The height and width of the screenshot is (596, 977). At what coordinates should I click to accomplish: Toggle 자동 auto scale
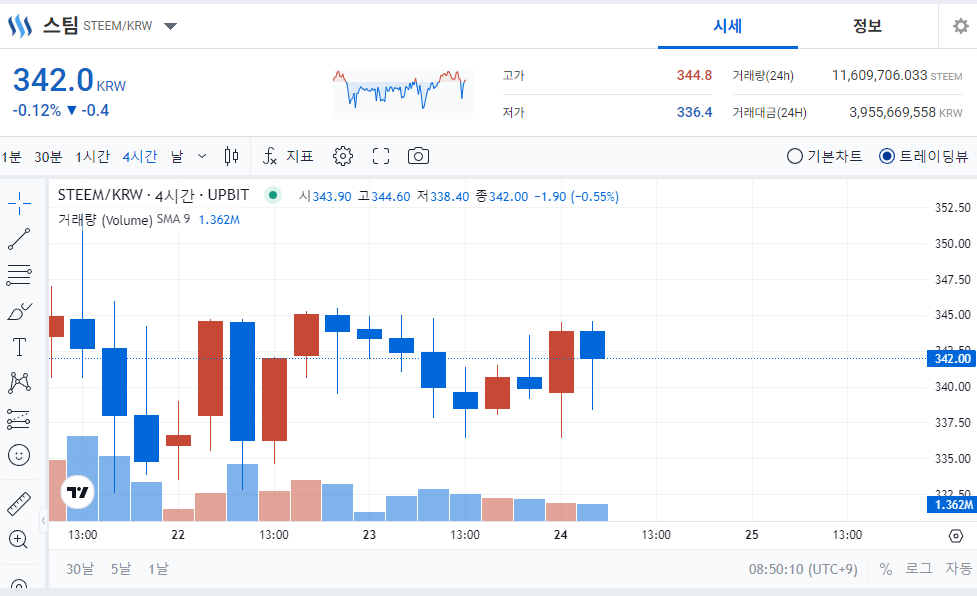pos(958,568)
